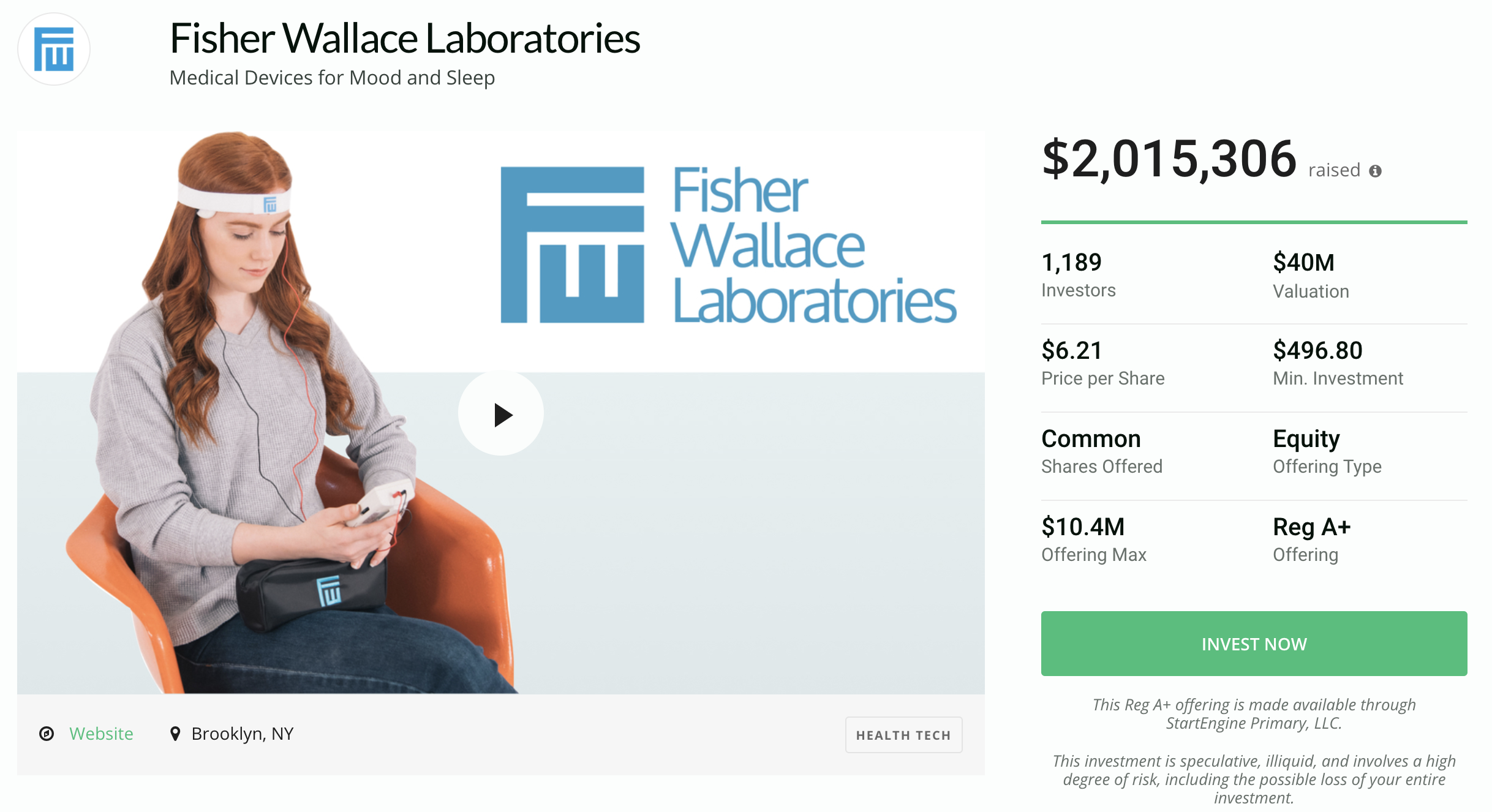Click the compass icon beside Website
This screenshot has height=812, width=1492.
click(x=47, y=734)
